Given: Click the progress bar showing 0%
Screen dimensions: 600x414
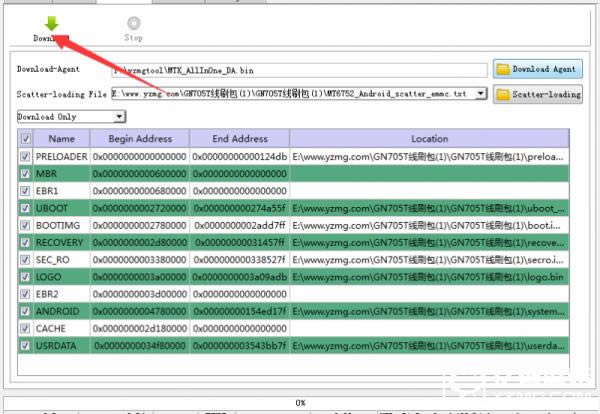Looking at the screenshot, I should click(x=300, y=402).
